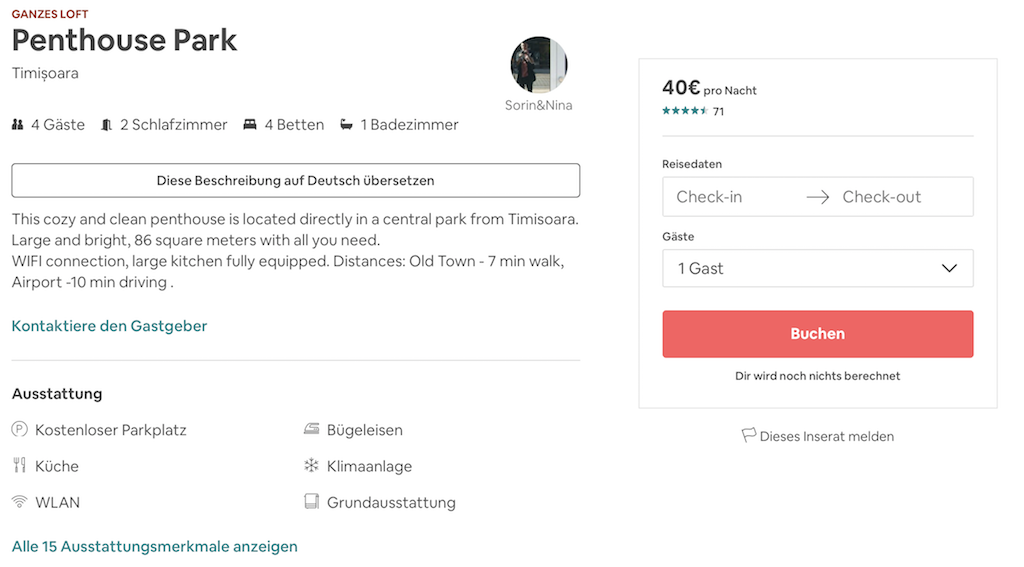Open the Gäste dropdown showing 1 Gast
The height and width of the screenshot is (567, 1024).
point(800,268)
